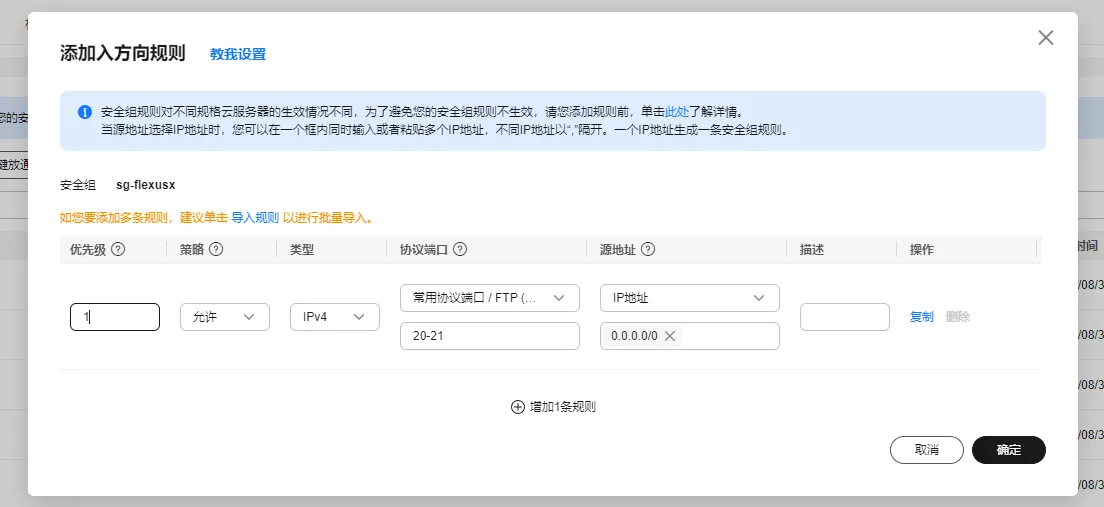Click the blue info icon in the notice
The height and width of the screenshot is (507, 1104).
85,112
